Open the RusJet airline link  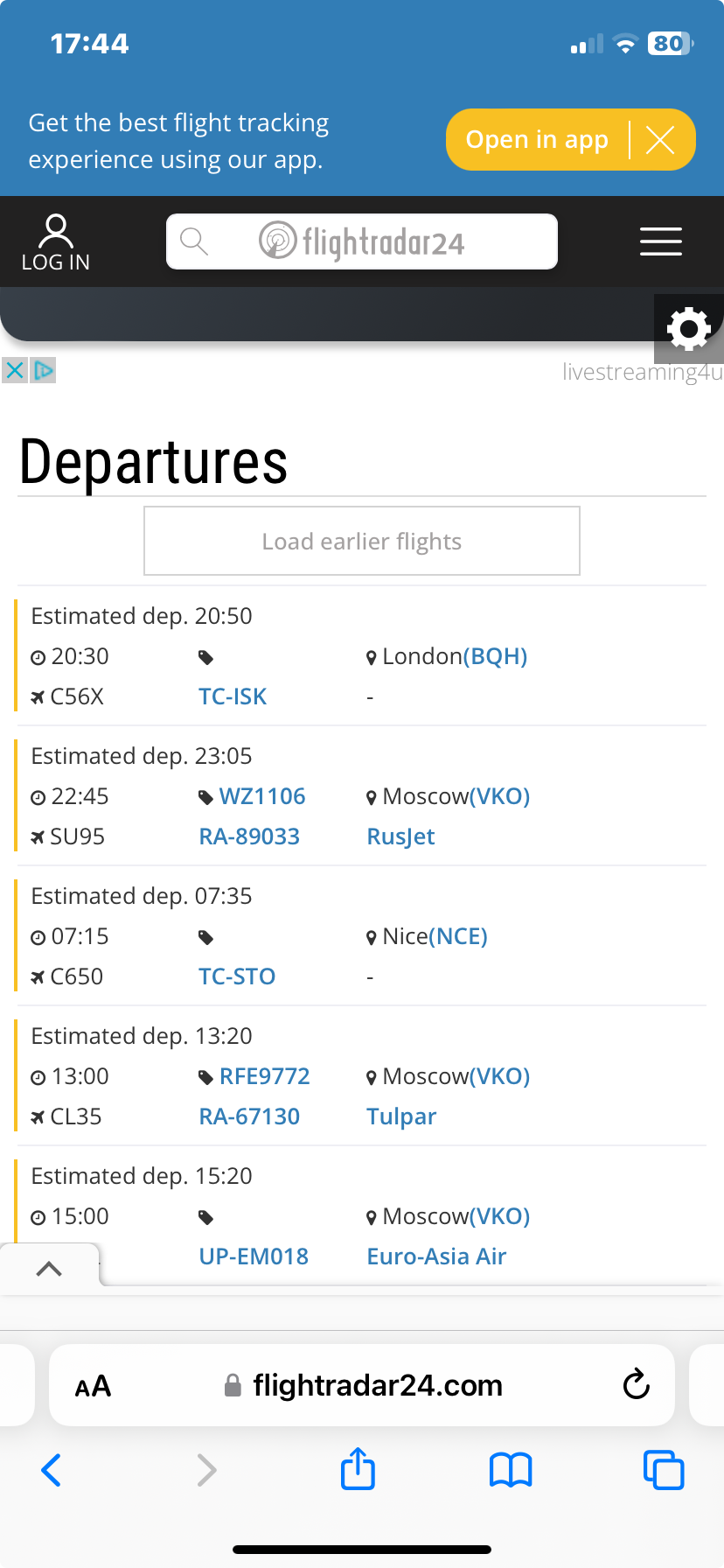400,836
